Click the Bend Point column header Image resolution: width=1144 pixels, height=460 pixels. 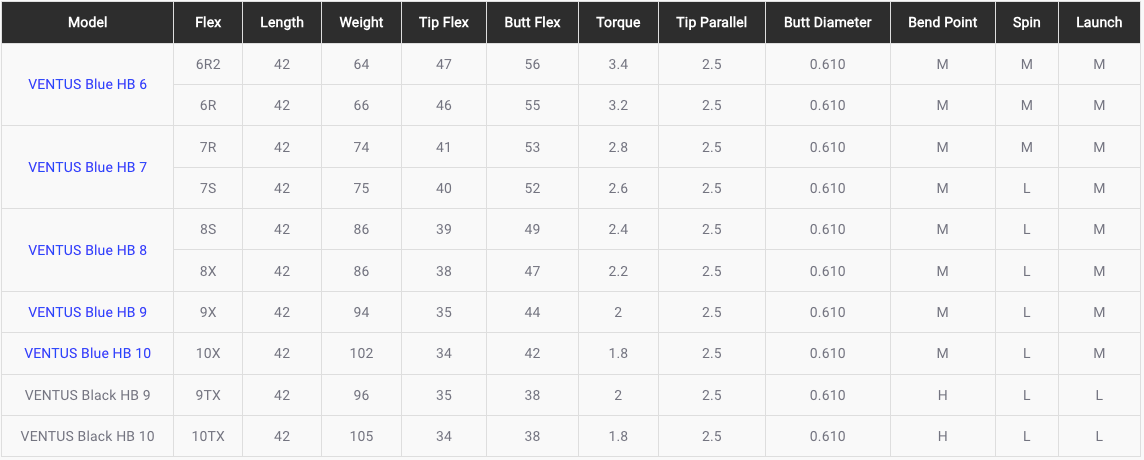click(943, 22)
